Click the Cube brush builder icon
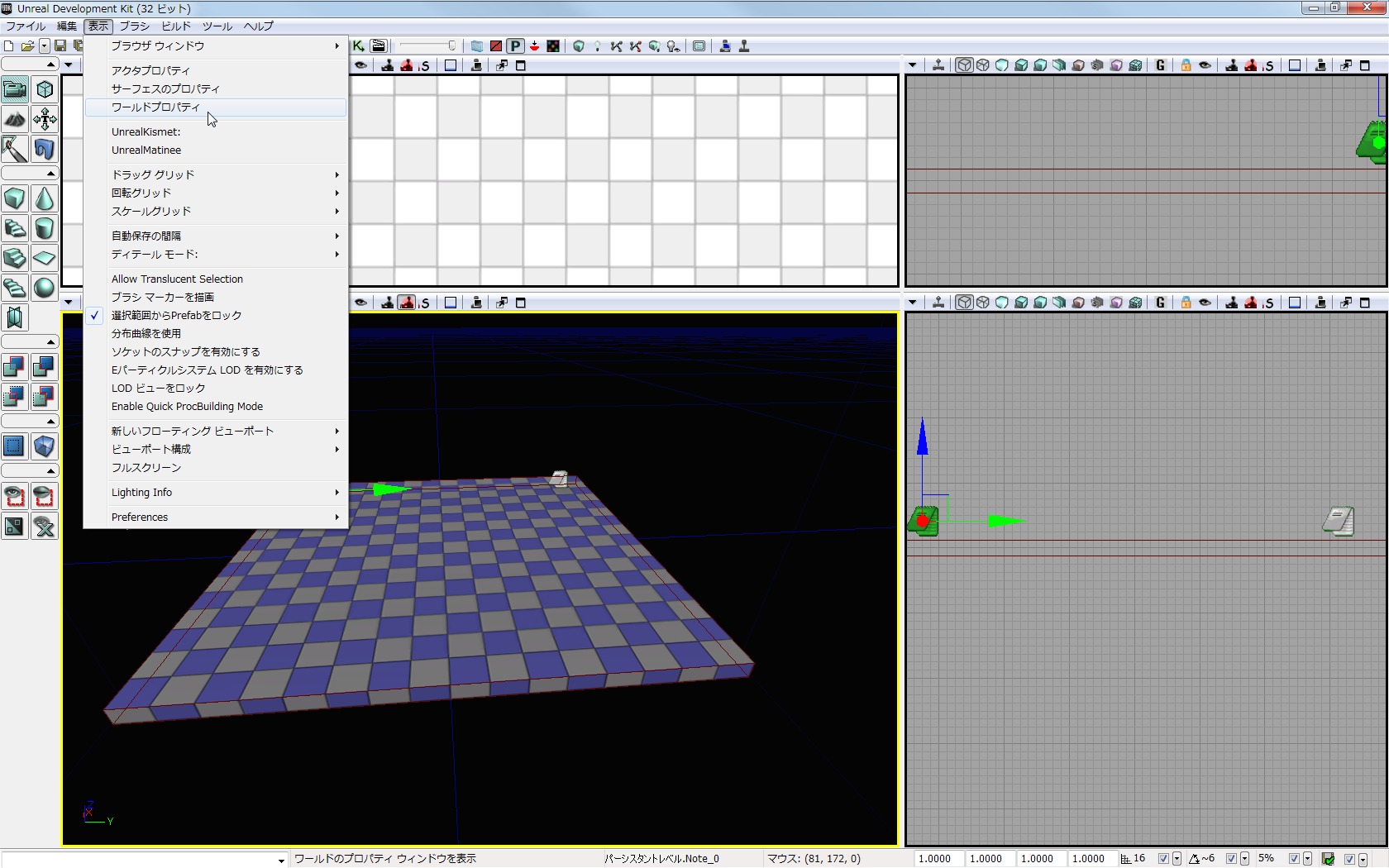 [15, 199]
